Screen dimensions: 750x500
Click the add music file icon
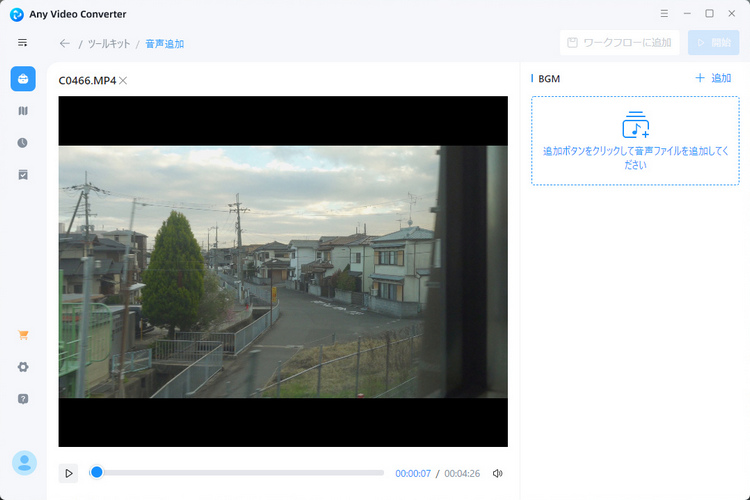pyautogui.click(x=636, y=124)
